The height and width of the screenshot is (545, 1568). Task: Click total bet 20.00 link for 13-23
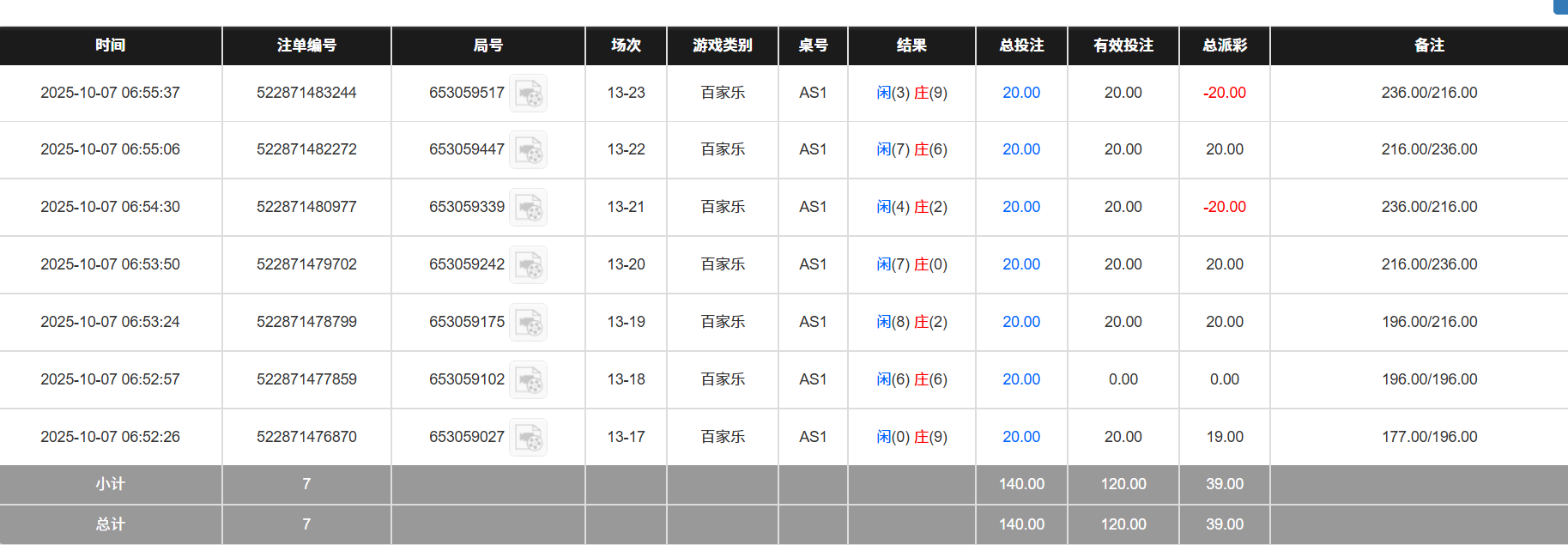1021,93
